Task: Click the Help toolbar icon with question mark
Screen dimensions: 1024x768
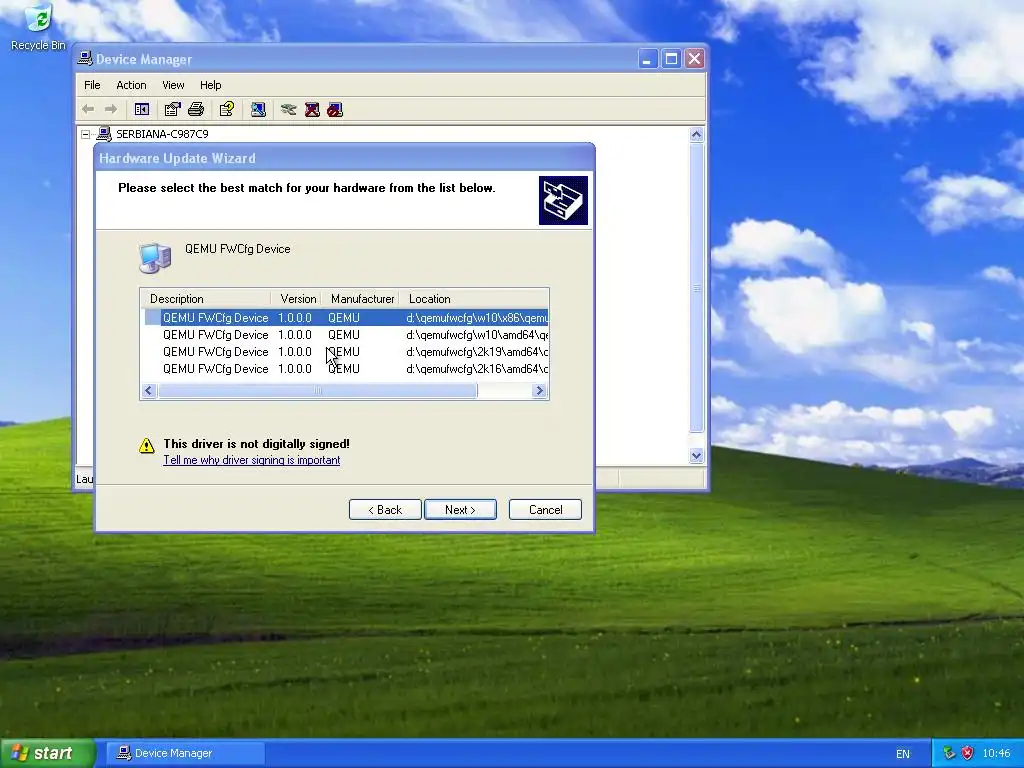Action: click(227, 110)
